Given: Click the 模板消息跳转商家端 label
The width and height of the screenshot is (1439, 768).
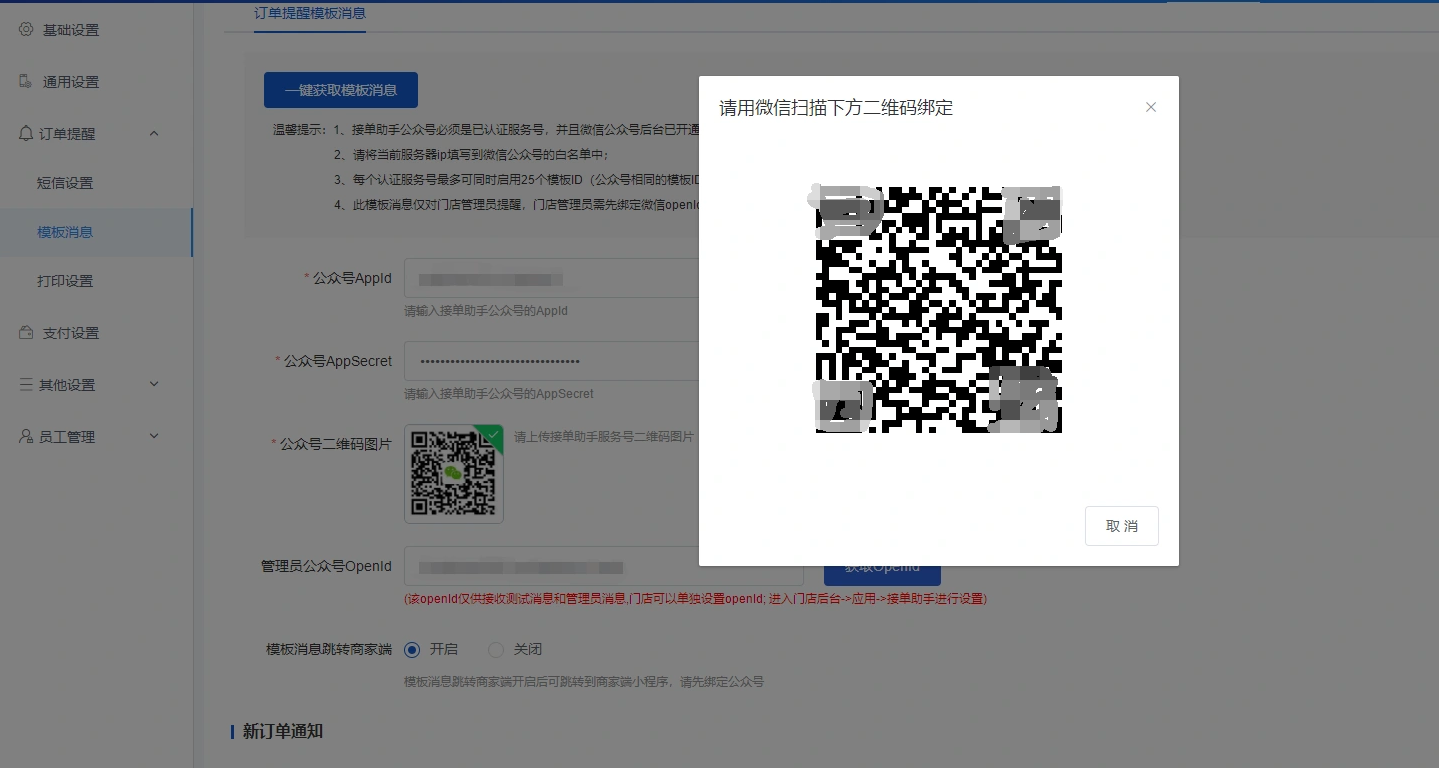Looking at the screenshot, I should pyautogui.click(x=329, y=650).
